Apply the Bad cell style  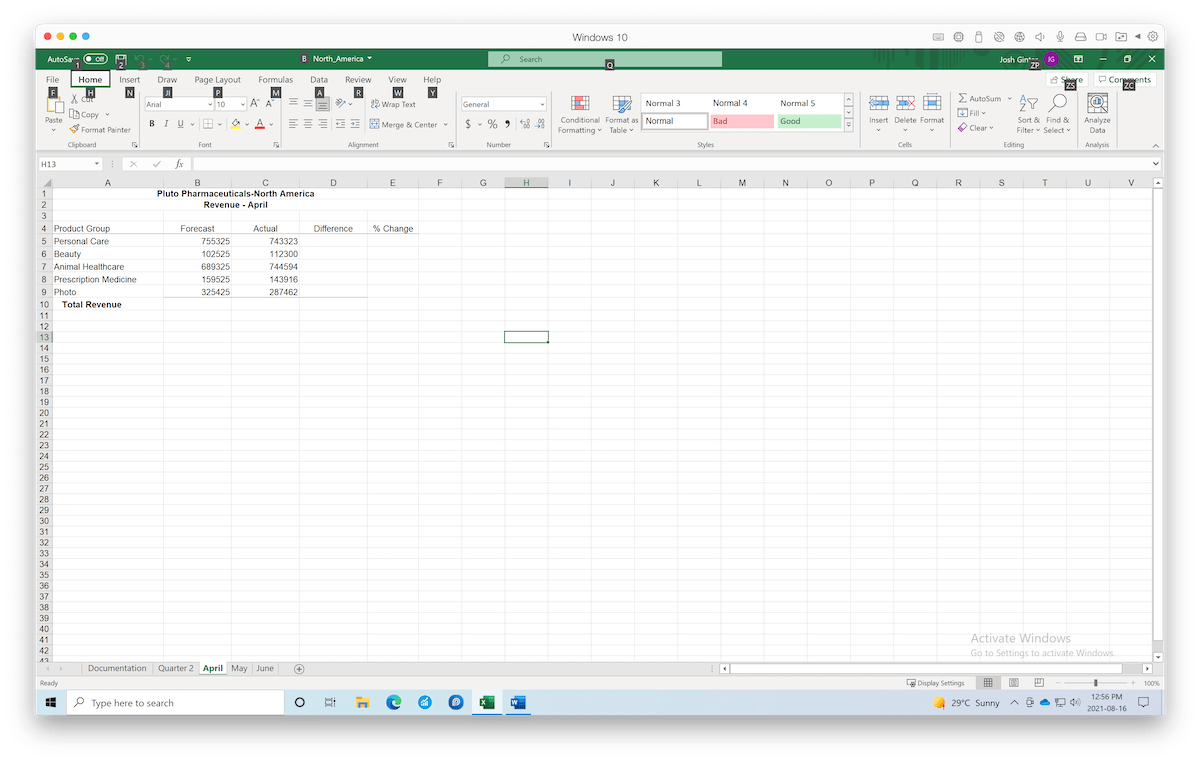coord(742,121)
